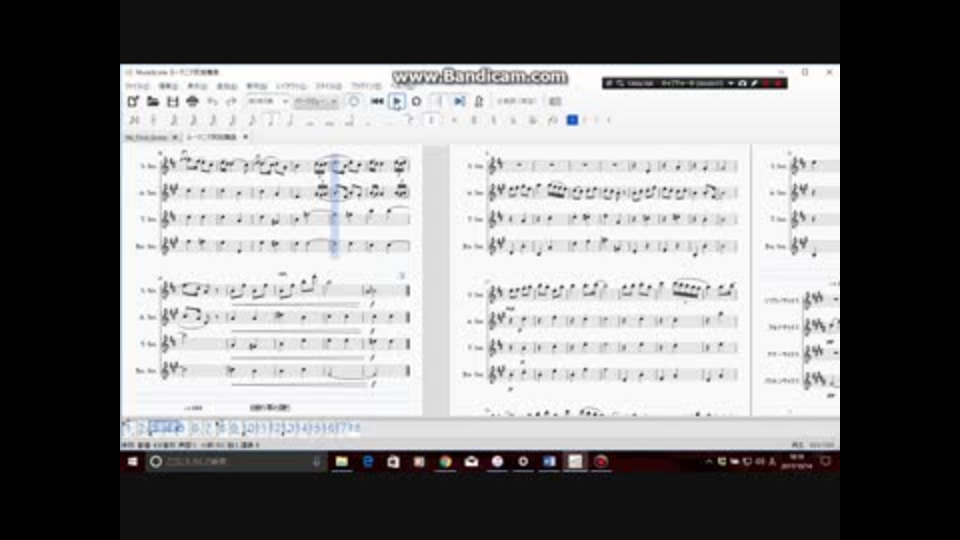Open Microsoft Edge from taskbar

368,462
